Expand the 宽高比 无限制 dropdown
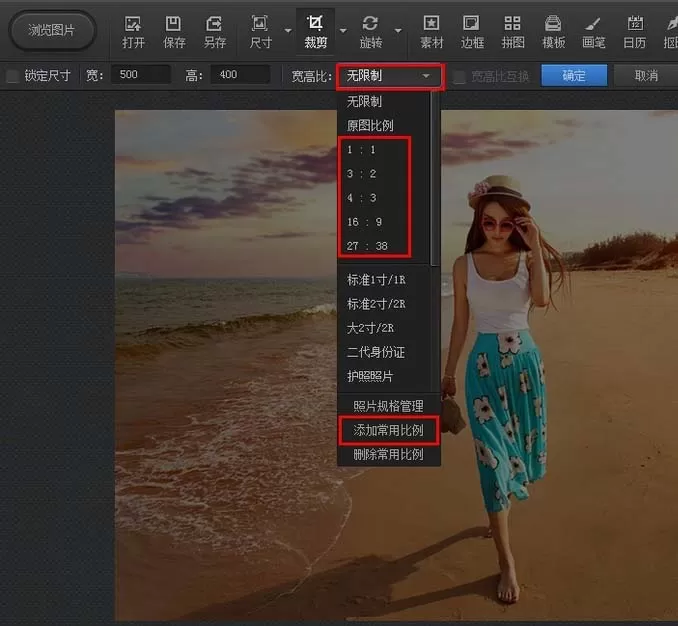678x626 pixels. (x=390, y=76)
